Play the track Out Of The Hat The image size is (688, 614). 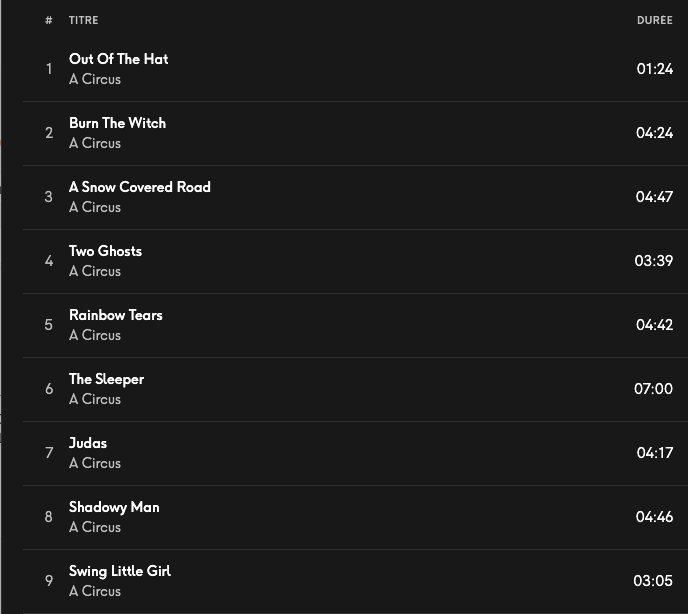point(118,59)
